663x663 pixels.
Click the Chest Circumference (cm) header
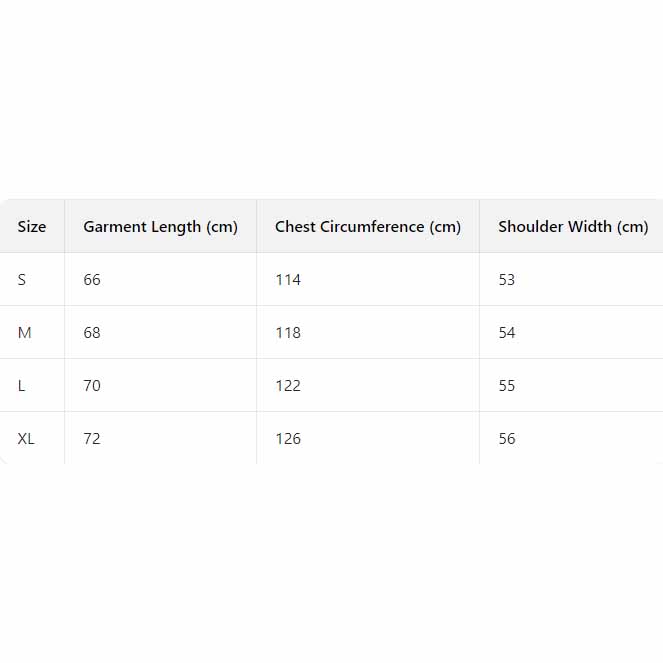368,227
